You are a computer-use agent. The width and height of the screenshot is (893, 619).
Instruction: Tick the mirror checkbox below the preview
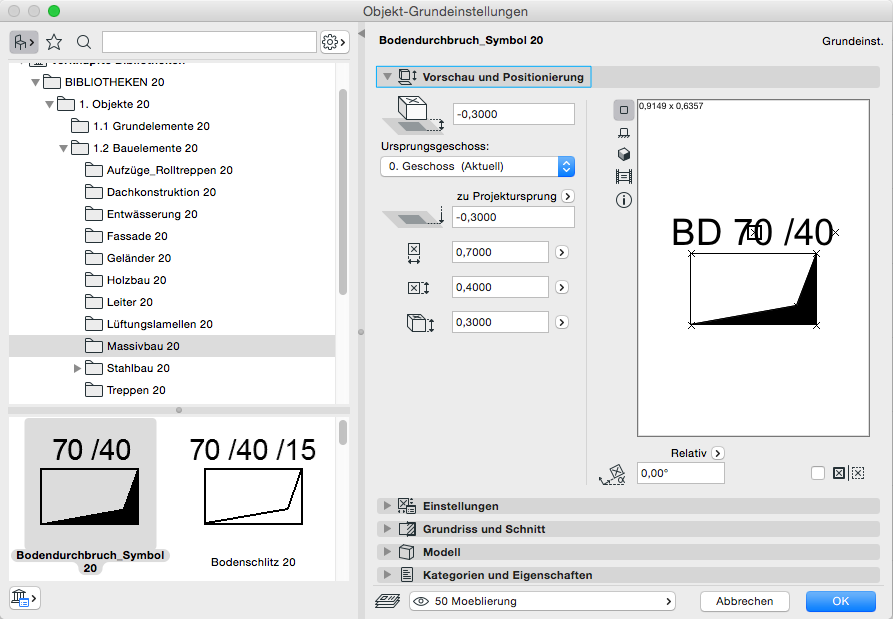[818, 473]
